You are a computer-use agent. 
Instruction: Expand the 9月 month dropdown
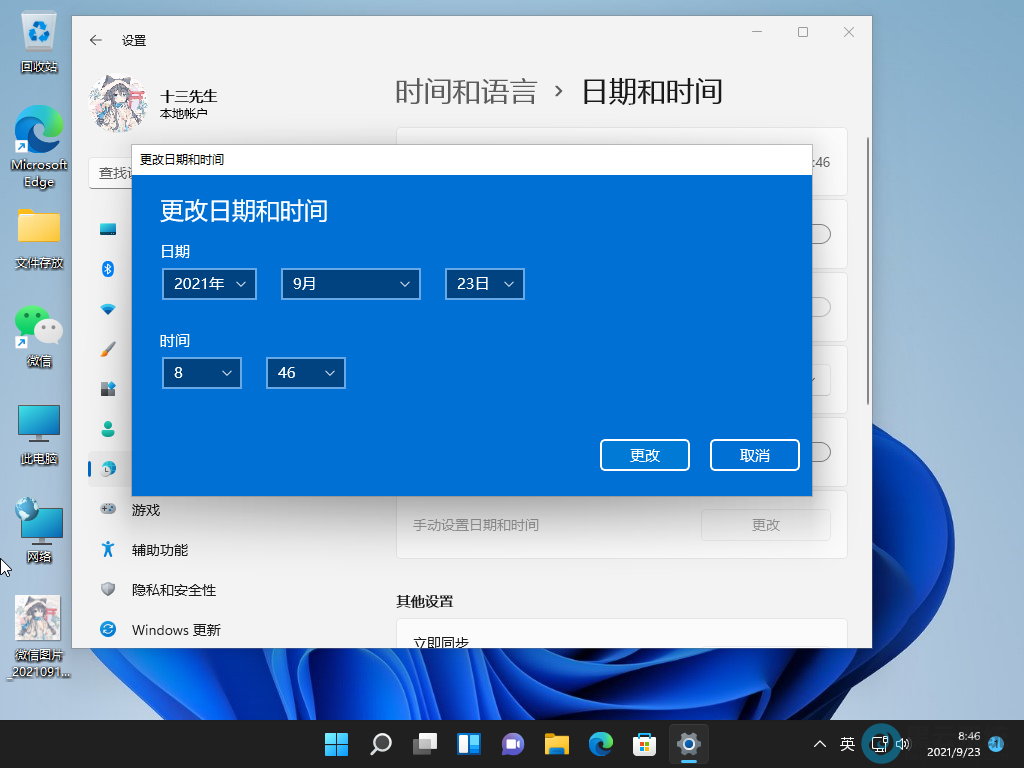pos(350,284)
